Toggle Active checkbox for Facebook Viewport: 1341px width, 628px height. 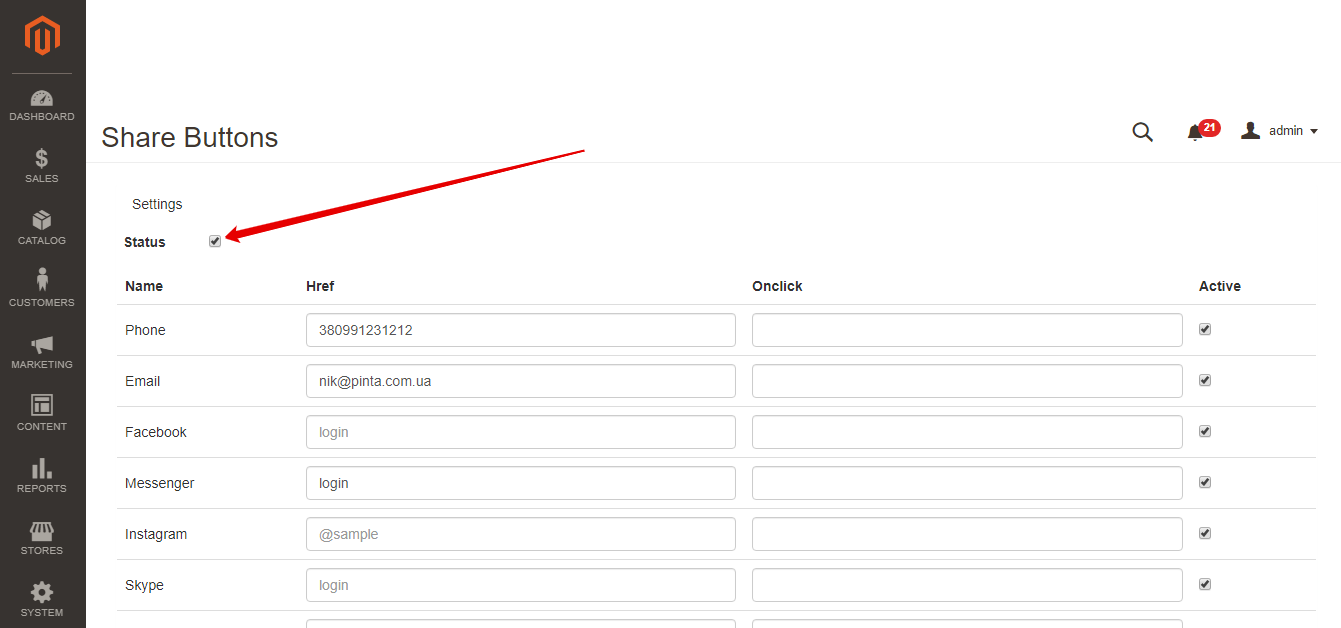(x=1205, y=431)
